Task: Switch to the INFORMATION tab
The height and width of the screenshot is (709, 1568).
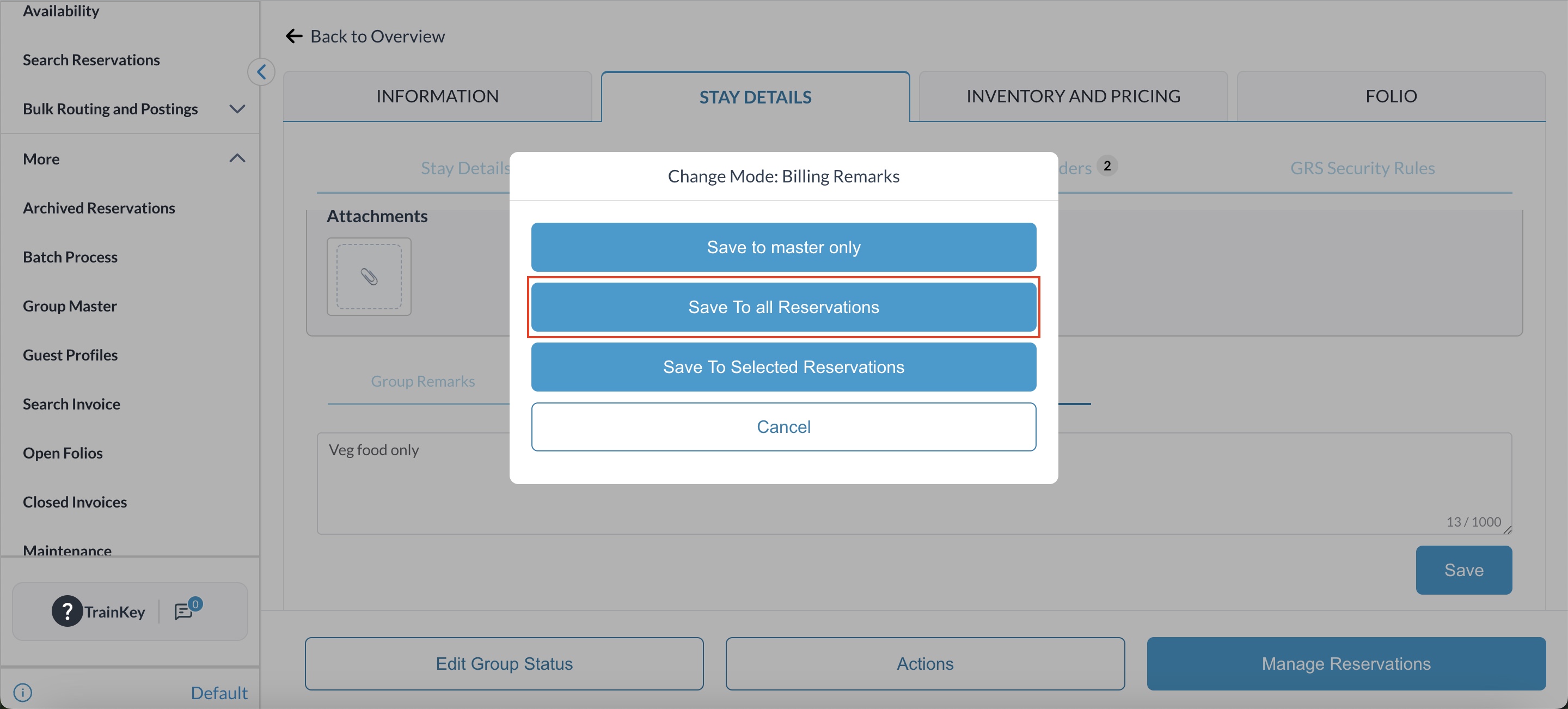Action: pos(437,96)
